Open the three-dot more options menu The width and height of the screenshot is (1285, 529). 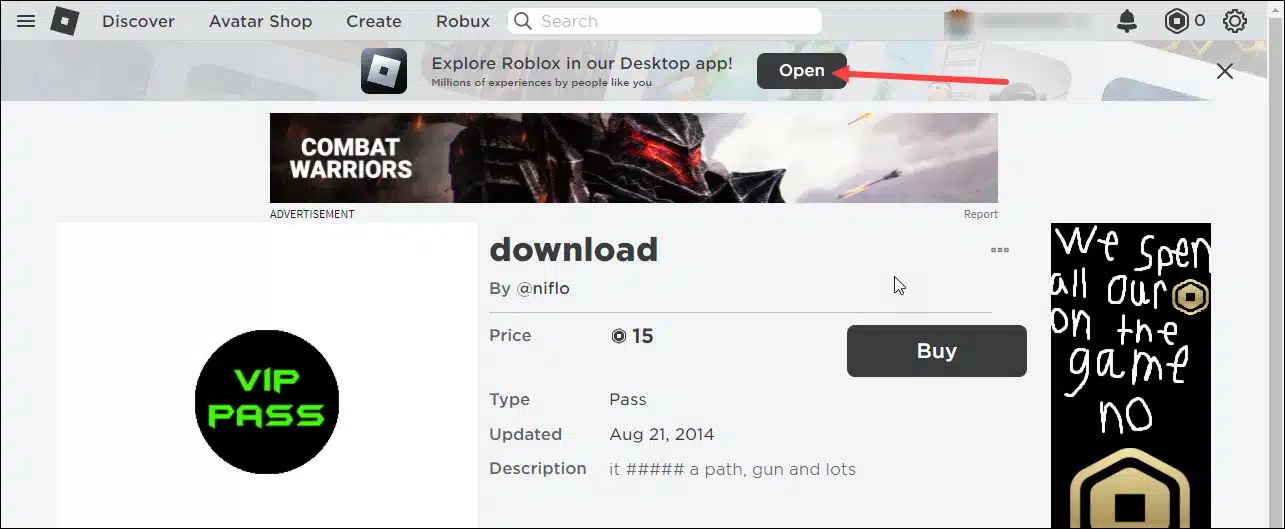pyautogui.click(x=999, y=250)
